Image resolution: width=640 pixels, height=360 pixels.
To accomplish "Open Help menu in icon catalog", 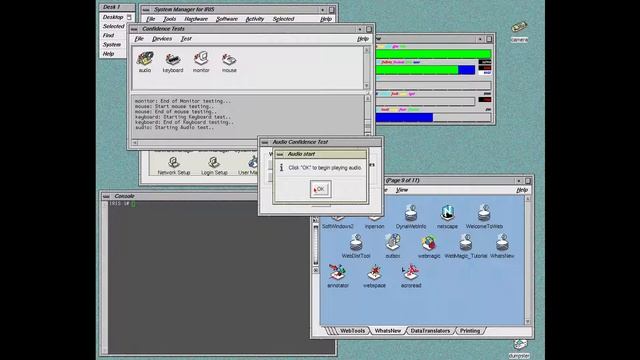I will [522, 190].
